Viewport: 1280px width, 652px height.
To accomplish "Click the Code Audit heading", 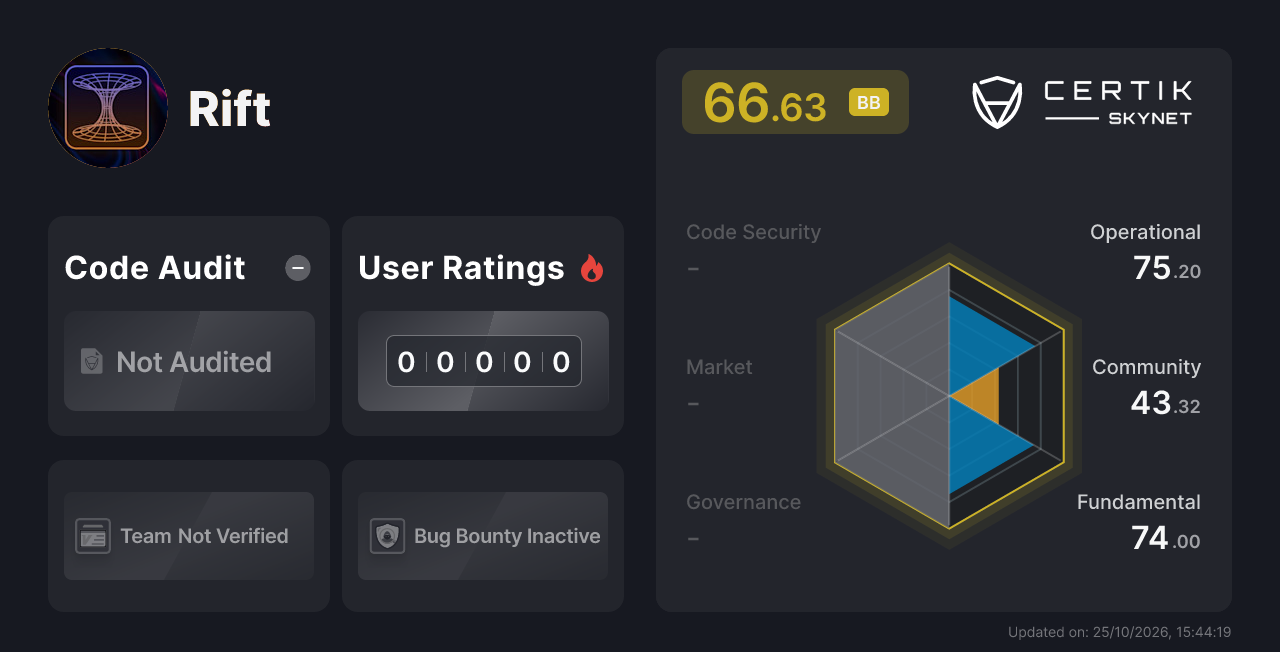I will [x=155, y=268].
